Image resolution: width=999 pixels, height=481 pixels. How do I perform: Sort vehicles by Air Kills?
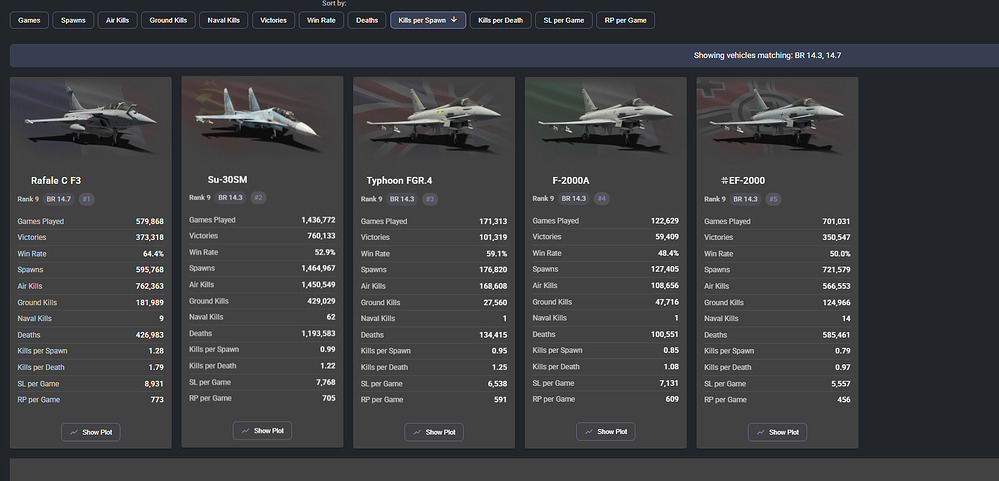(x=117, y=20)
